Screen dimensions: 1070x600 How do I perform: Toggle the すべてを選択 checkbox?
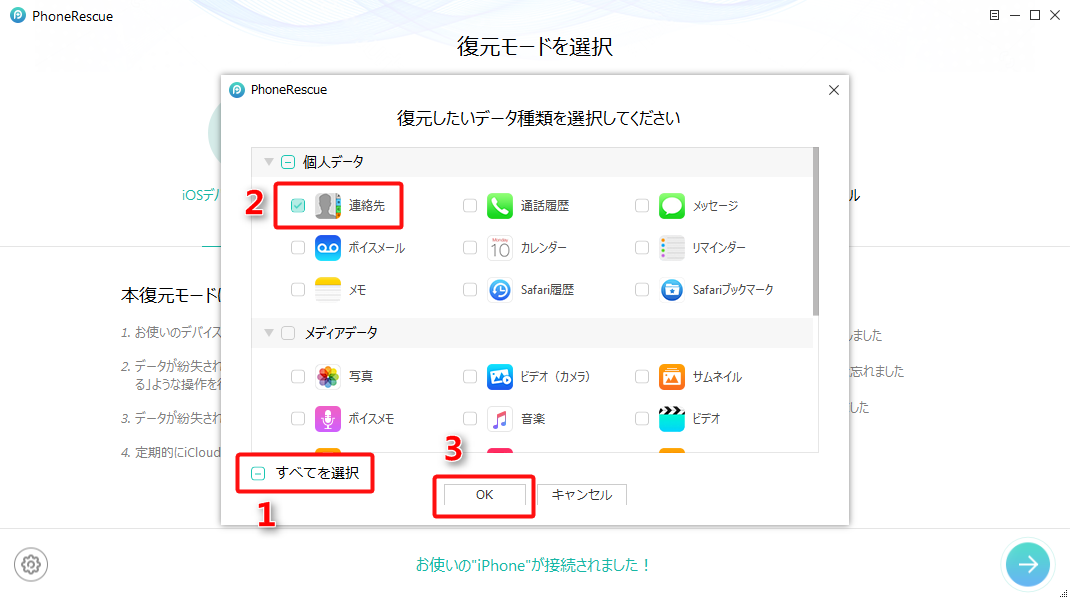(x=258, y=473)
